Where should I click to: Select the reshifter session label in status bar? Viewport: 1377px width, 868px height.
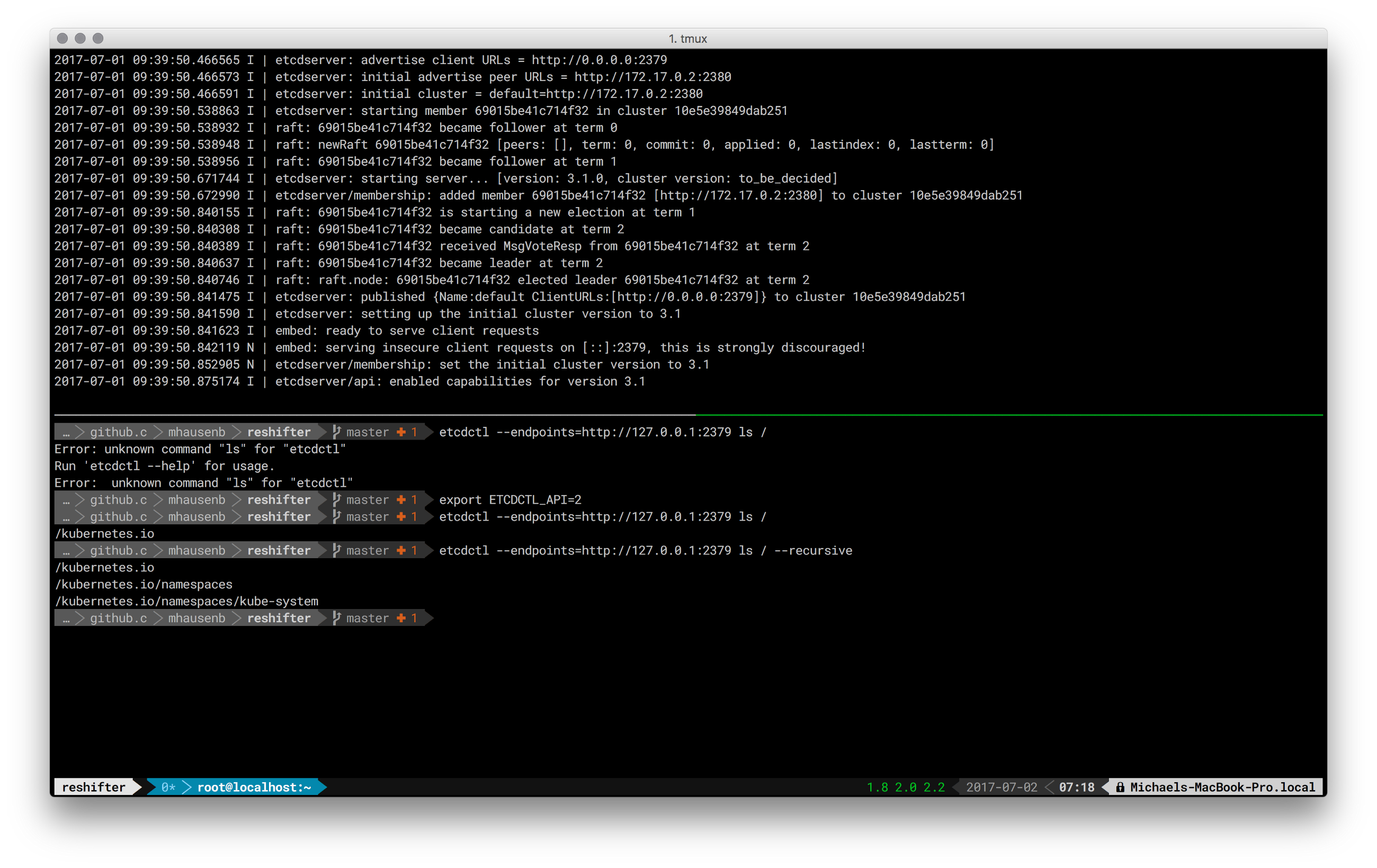click(93, 788)
